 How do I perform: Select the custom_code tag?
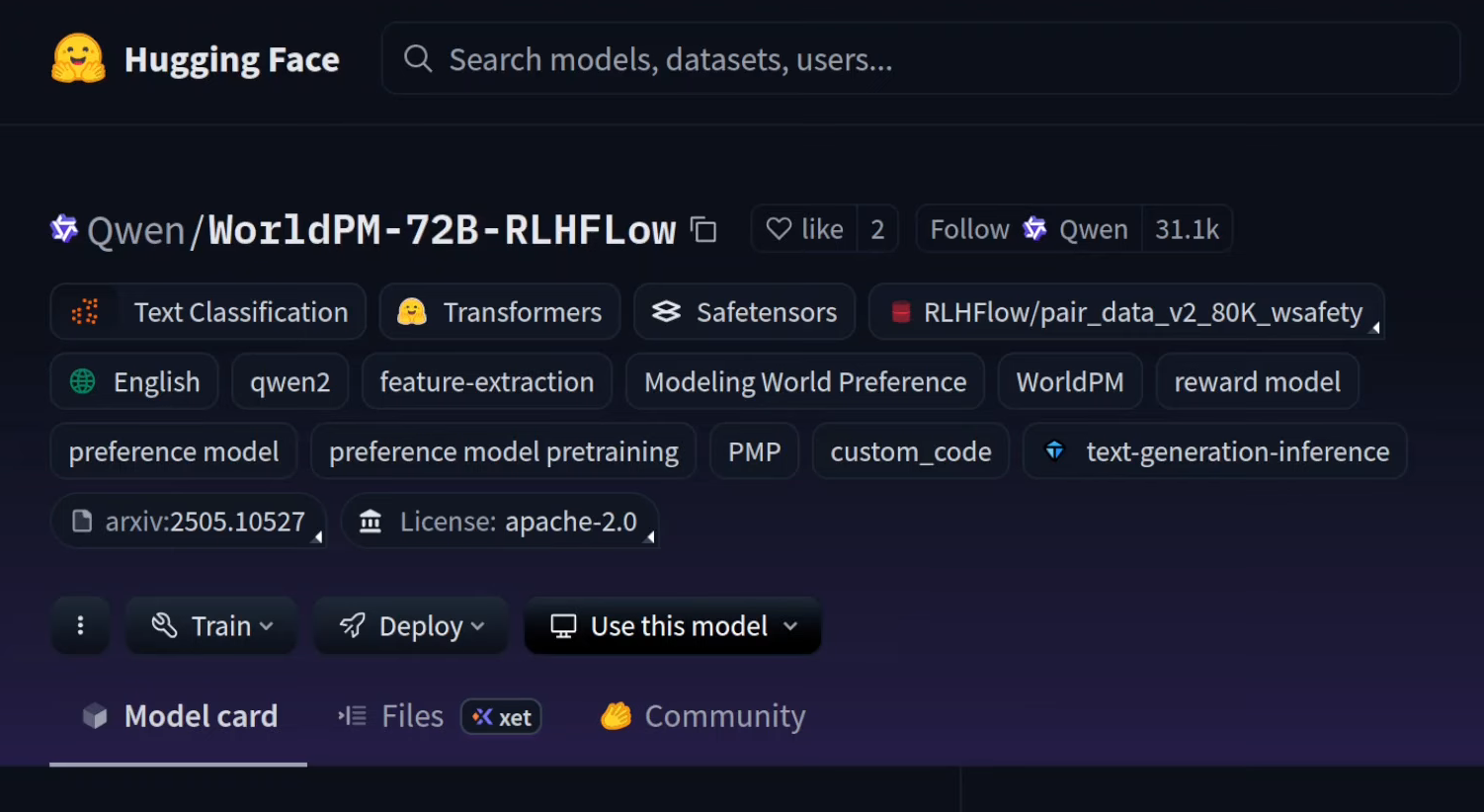point(911,451)
